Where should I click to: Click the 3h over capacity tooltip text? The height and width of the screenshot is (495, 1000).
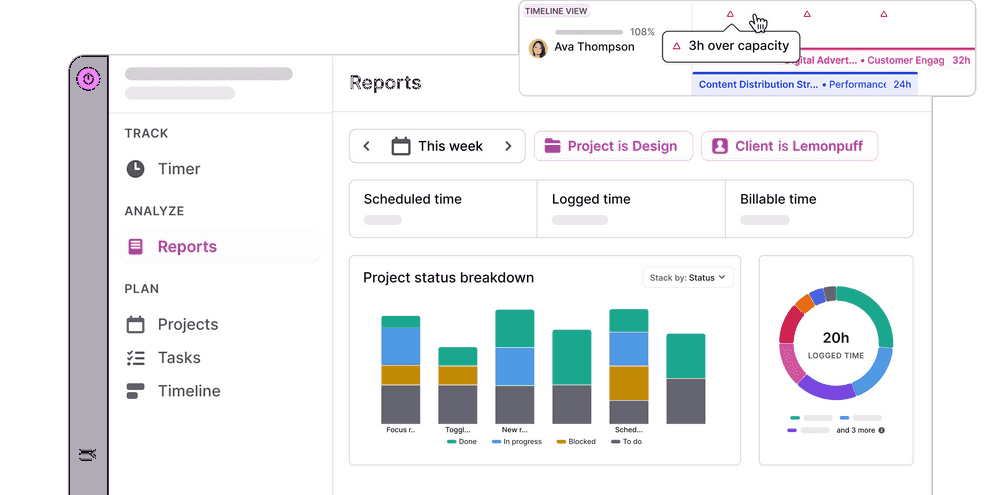739,46
